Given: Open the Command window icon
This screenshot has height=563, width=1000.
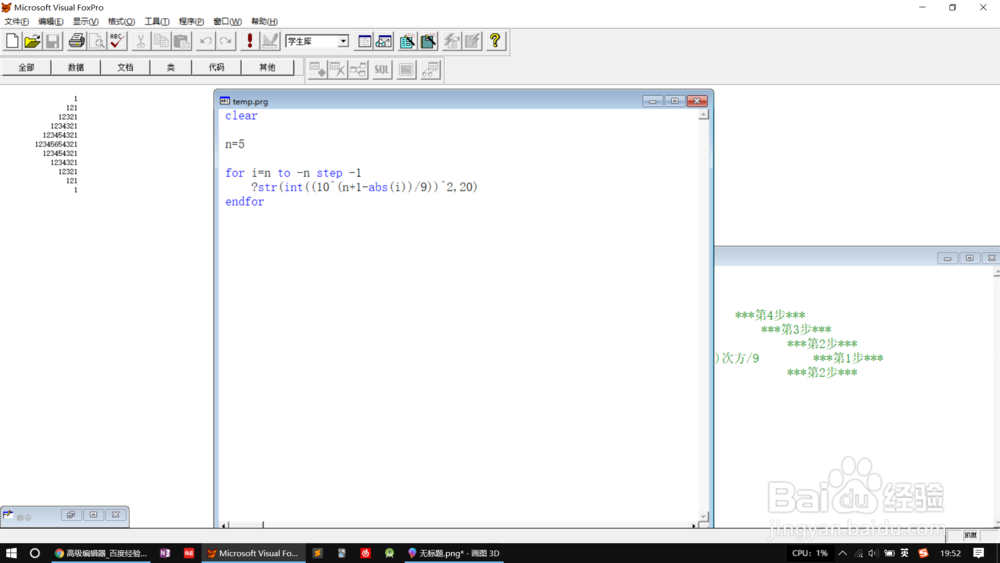Looking at the screenshot, I should point(364,41).
